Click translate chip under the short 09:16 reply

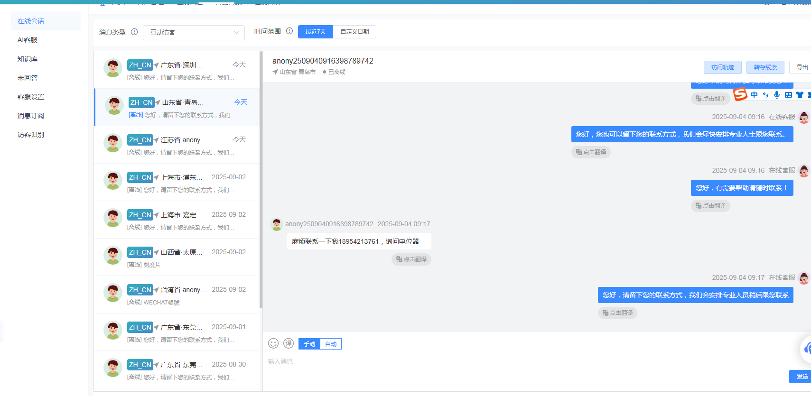[x=710, y=205]
